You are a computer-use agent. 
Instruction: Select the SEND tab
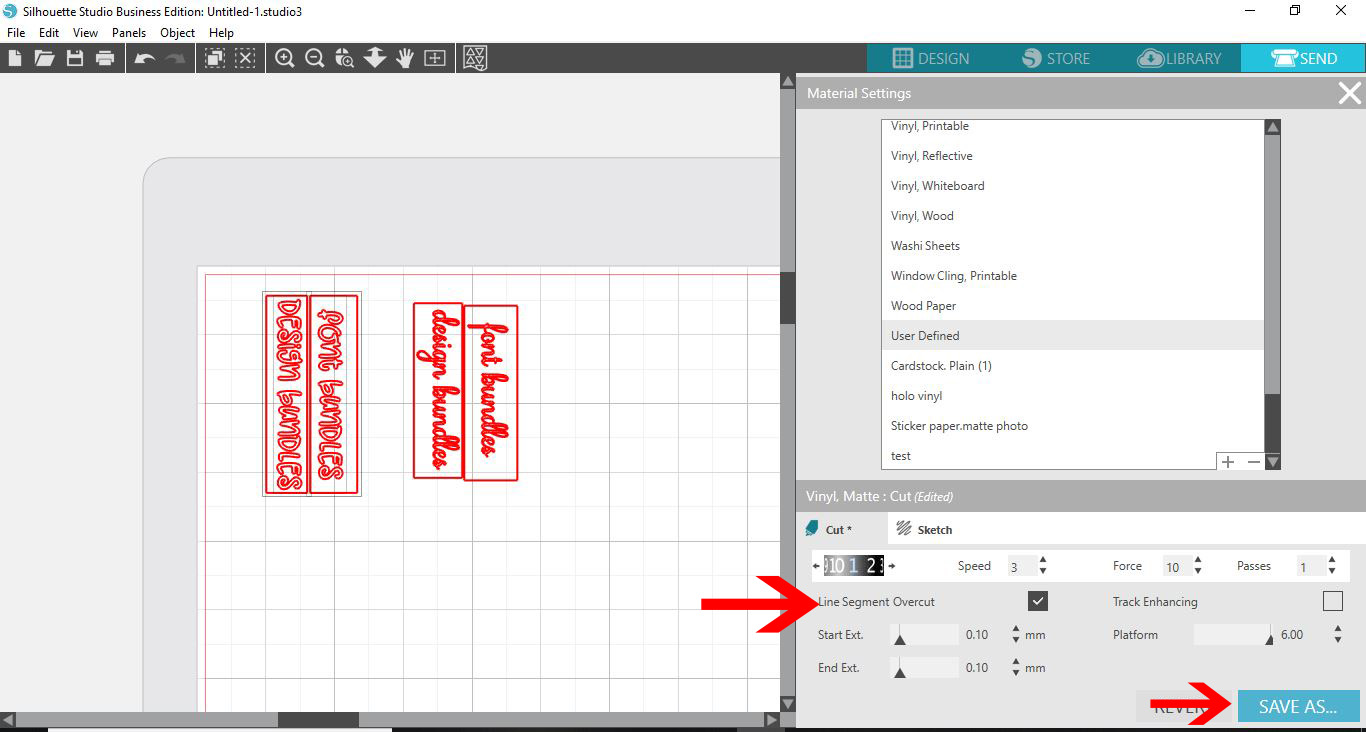pyautogui.click(x=1303, y=58)
